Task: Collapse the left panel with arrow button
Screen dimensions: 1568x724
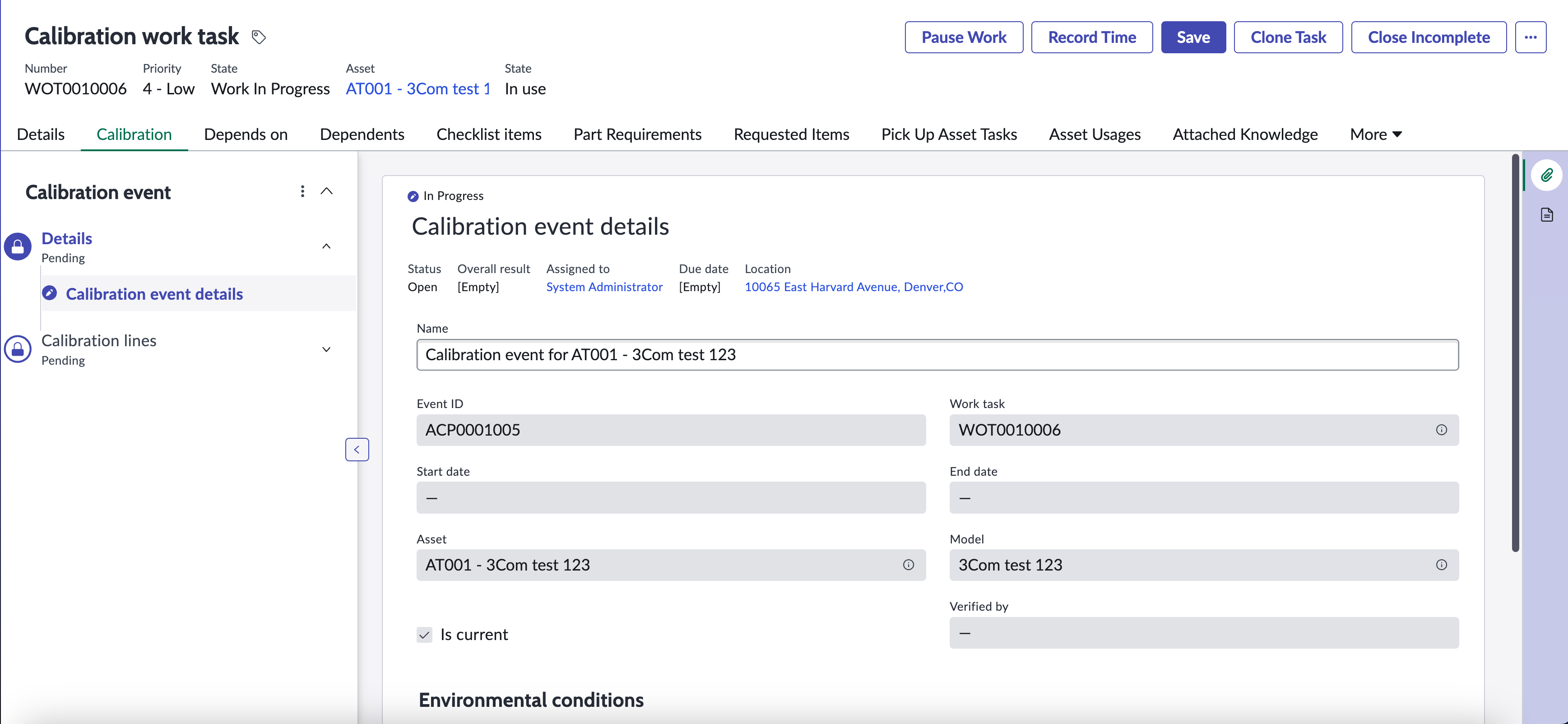Action: tap(357, 450)
